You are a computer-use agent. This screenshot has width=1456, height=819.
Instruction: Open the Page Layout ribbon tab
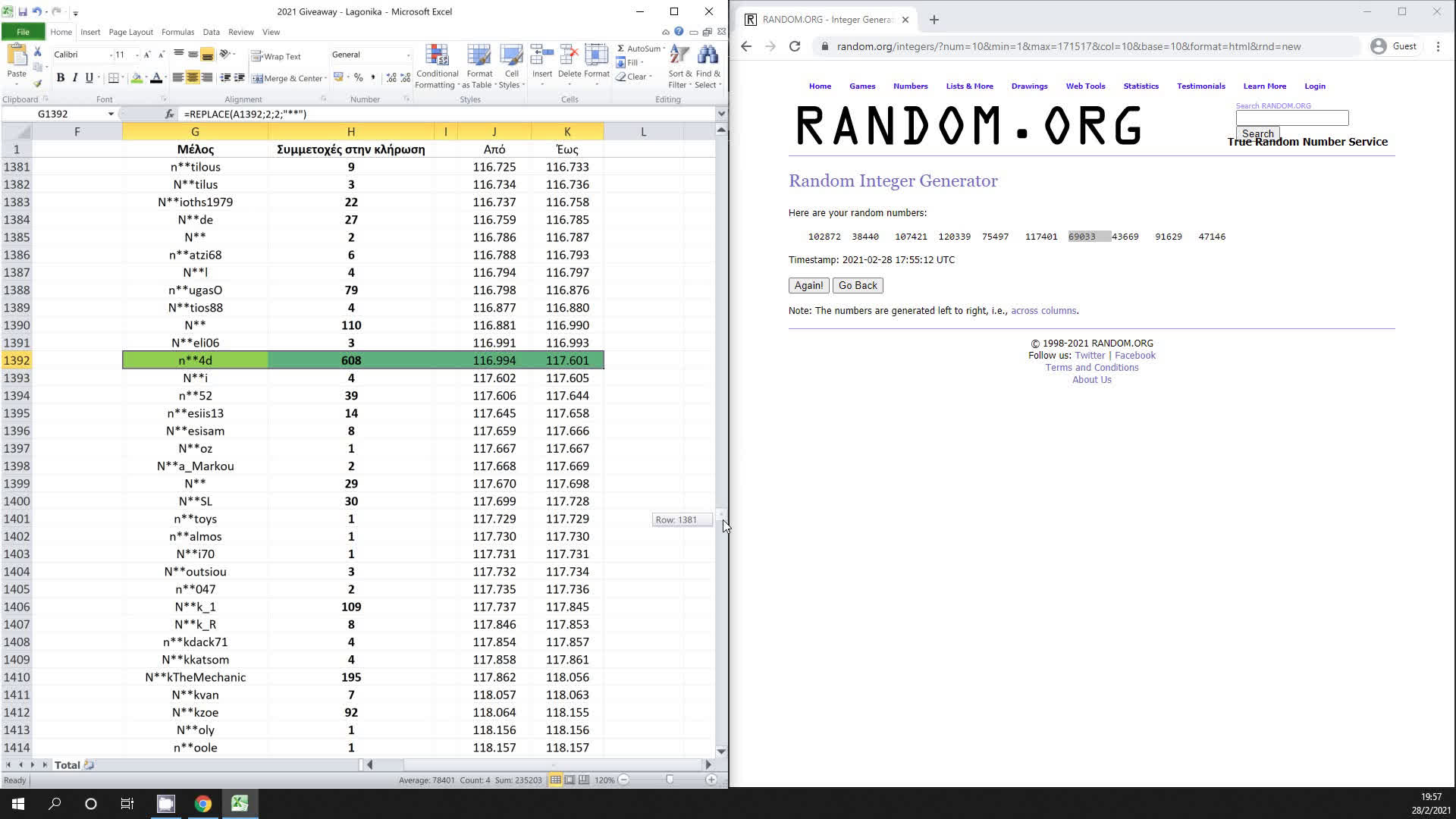pos(130,32)
